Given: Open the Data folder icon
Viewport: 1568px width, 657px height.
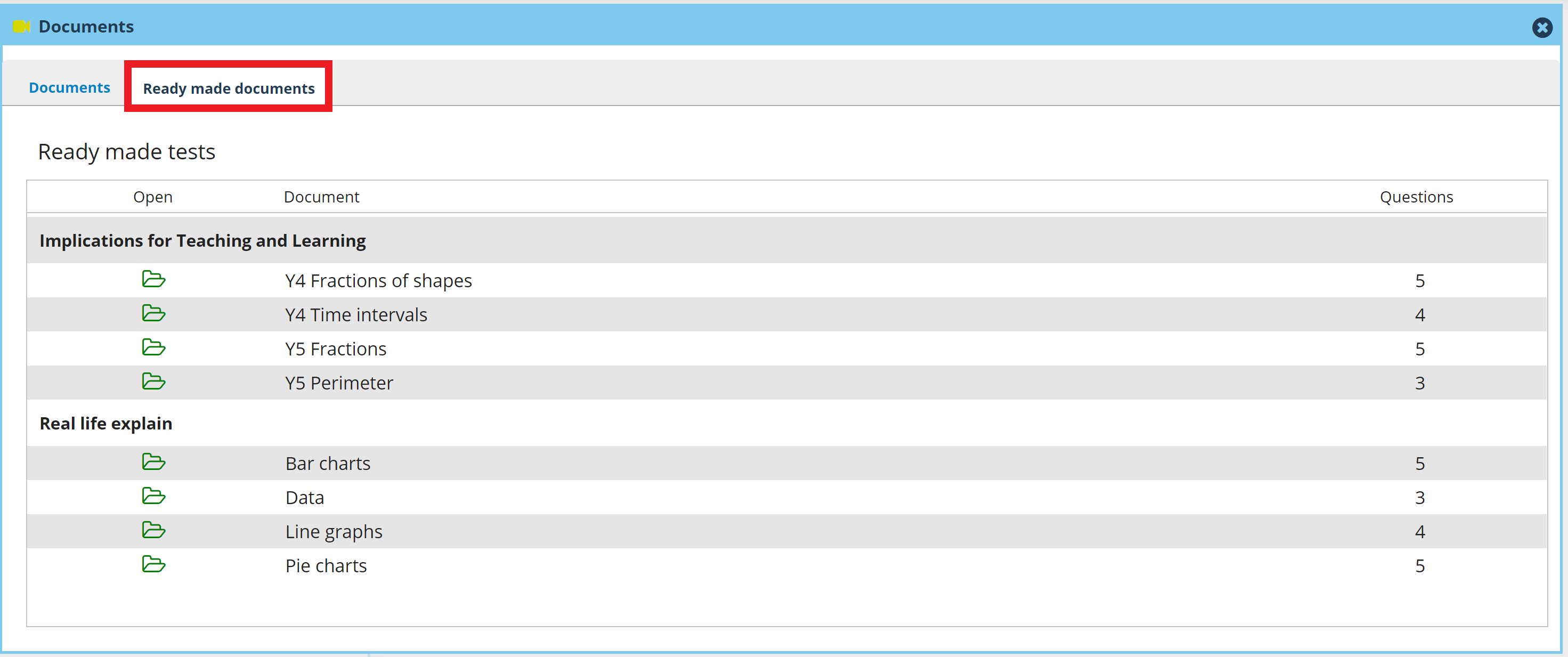Looking at the screenshot, I should coord(153,496).
